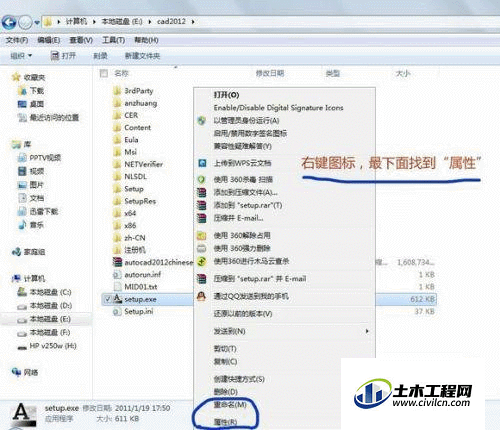Open the 编辑(E) menu
This screenshot has width=500, height=430.
(49, 40)
